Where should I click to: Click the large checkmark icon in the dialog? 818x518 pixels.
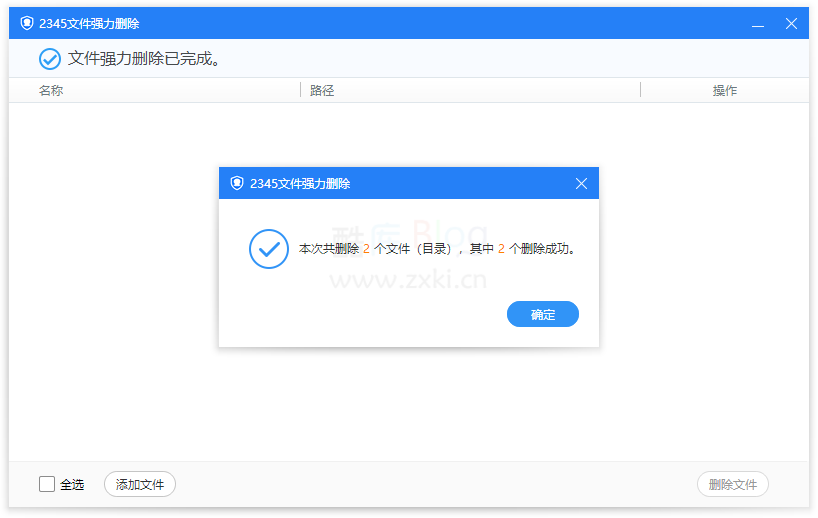[269, 249]
